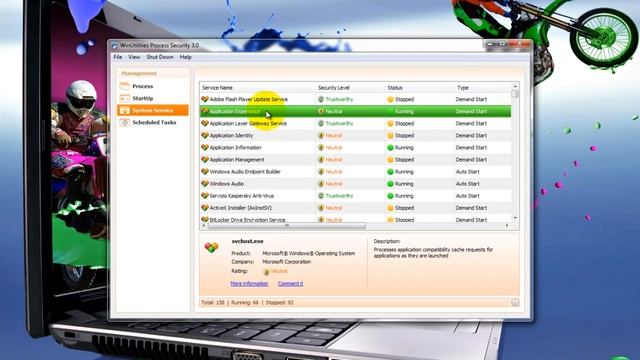The image size is (640, 360).
Task: Click the Neutral rating shield icon
Action: (267, 272)
